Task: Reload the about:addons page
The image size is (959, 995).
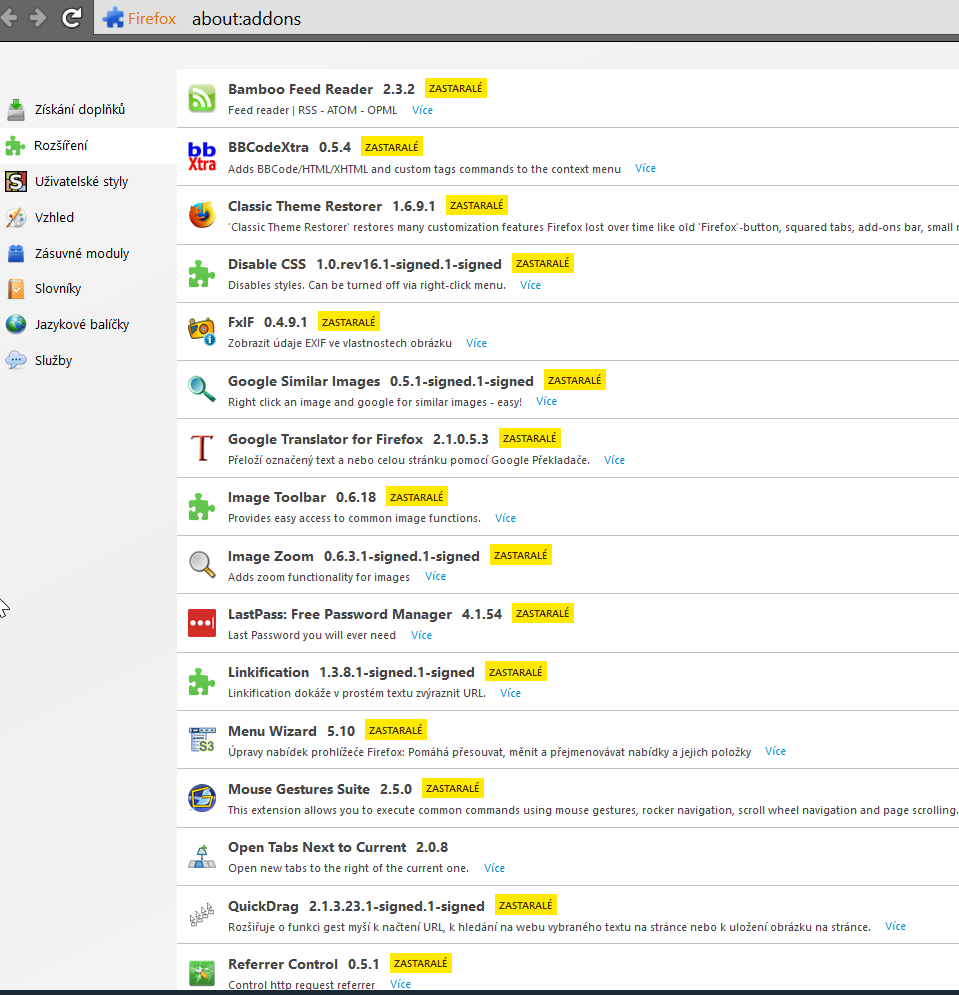Action: tap(71, 18)
